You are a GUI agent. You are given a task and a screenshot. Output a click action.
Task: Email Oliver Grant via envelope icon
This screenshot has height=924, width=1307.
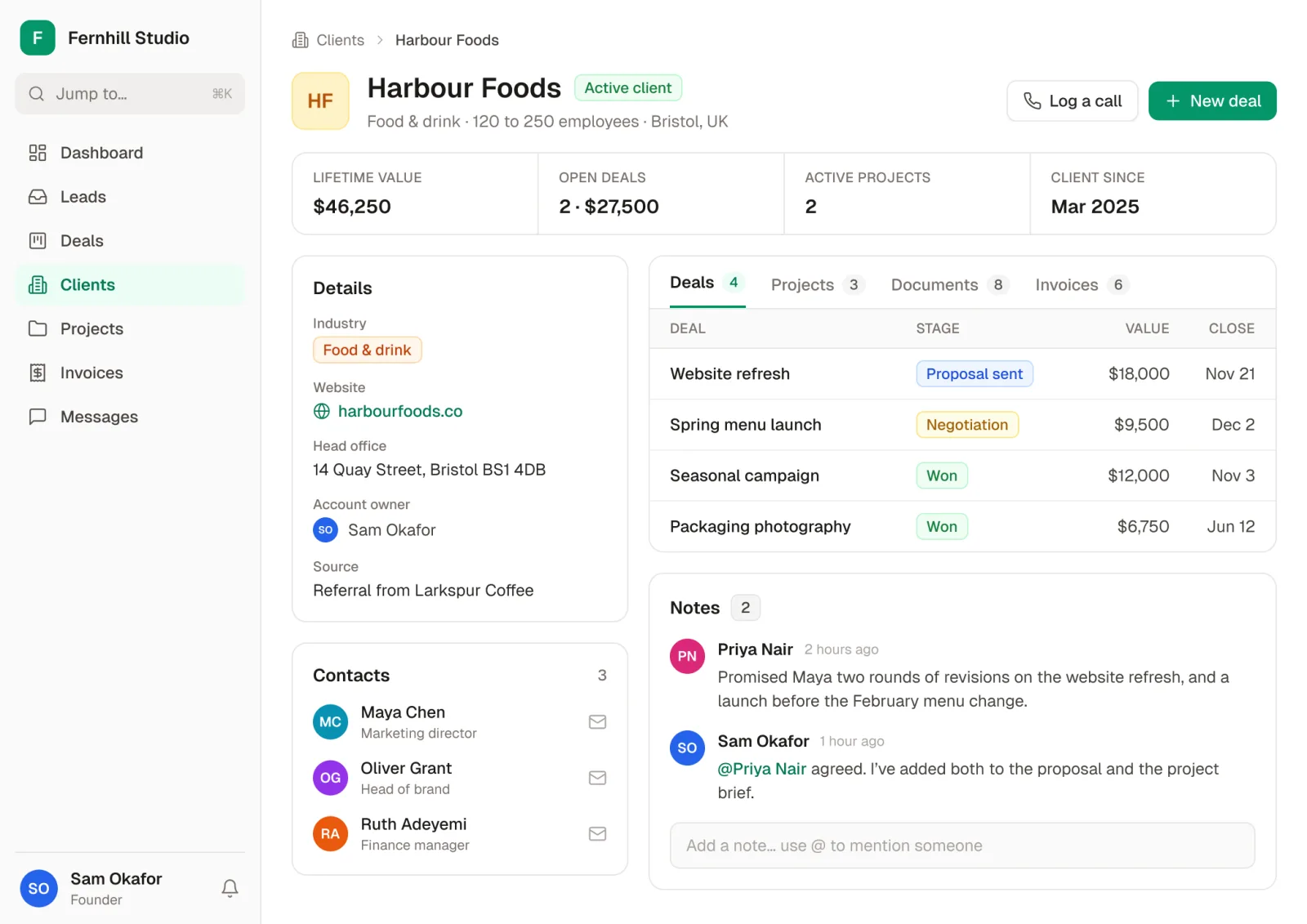598,778
